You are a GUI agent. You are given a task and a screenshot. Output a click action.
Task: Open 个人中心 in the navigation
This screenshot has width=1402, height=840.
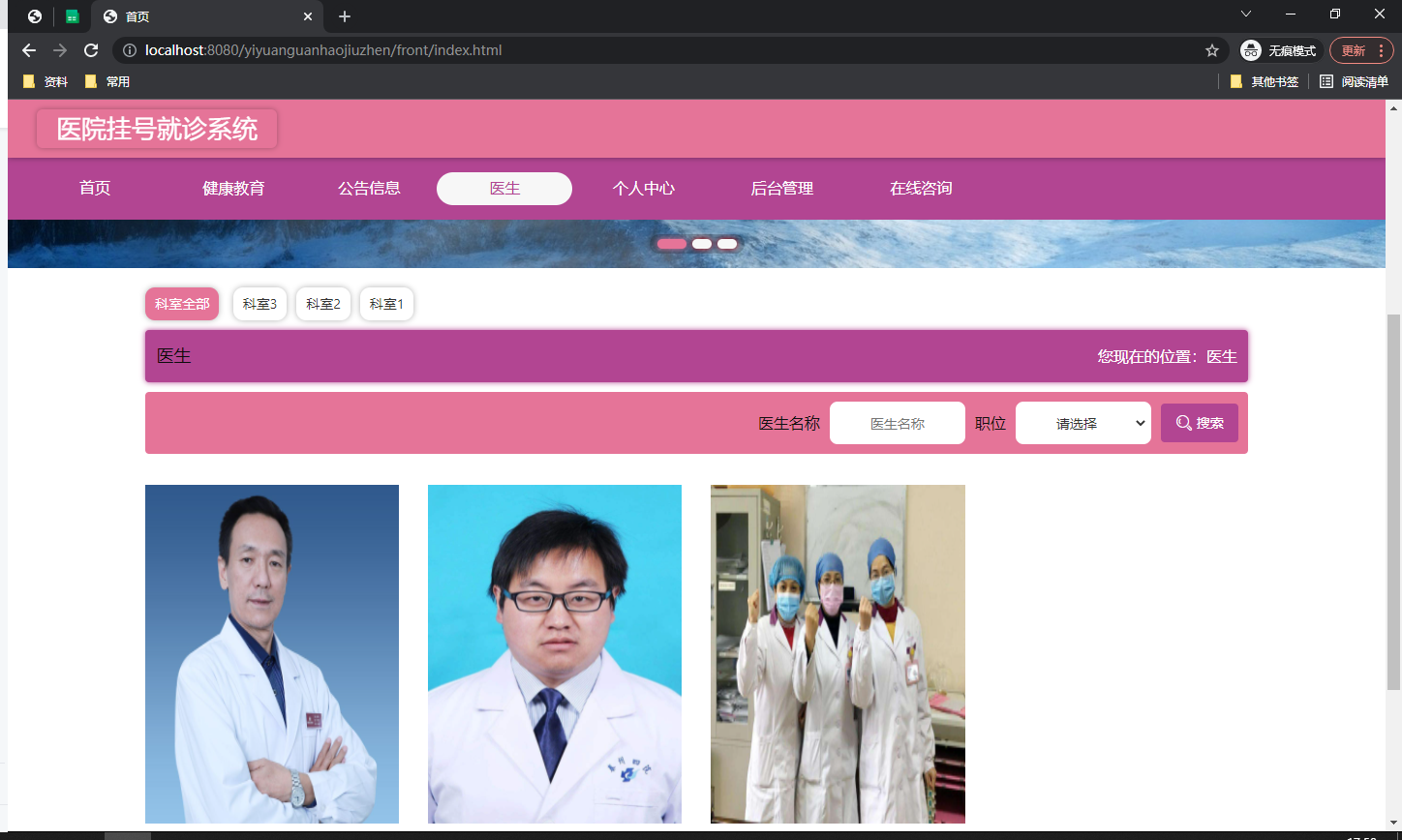644,189
